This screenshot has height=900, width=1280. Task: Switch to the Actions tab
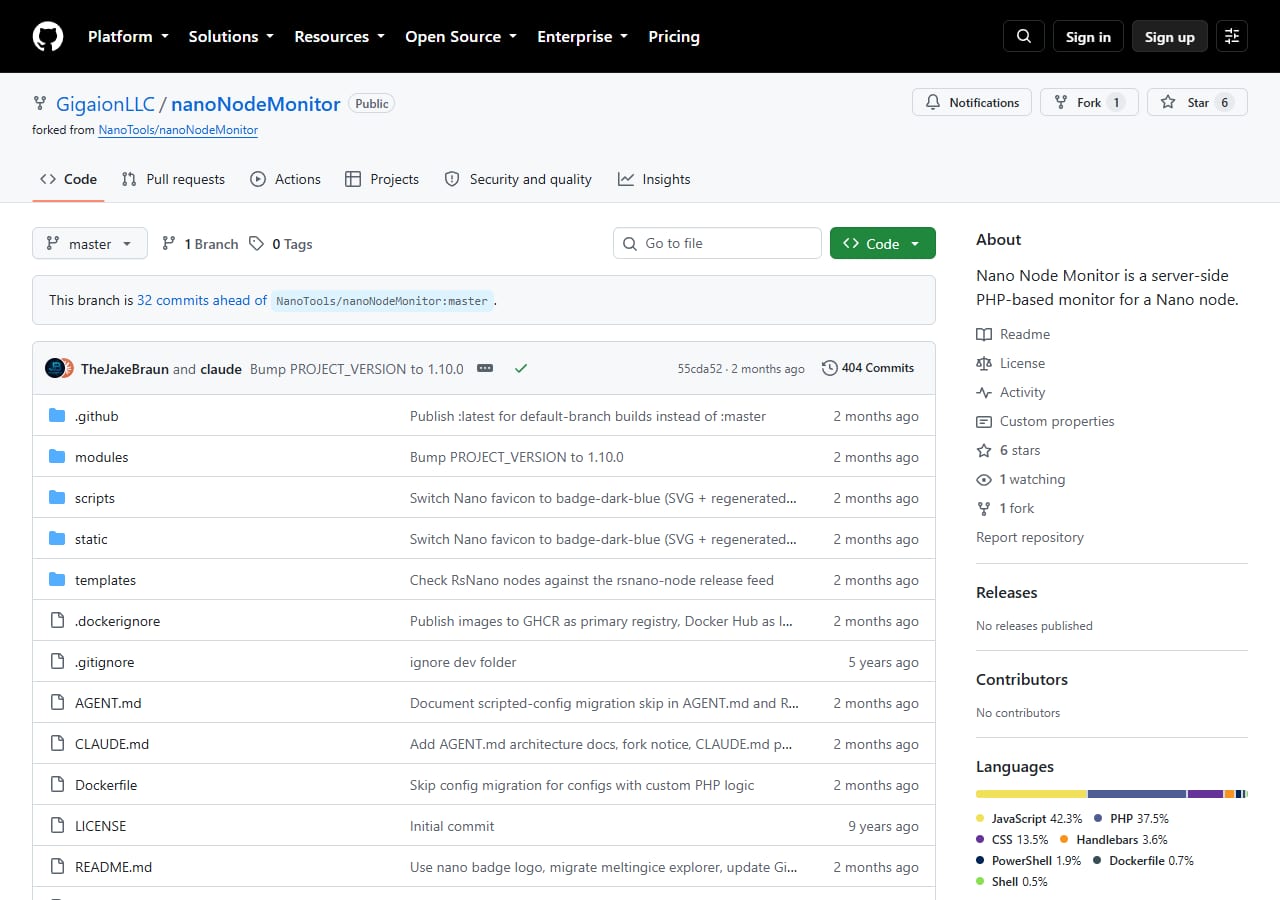click(286, 179)
